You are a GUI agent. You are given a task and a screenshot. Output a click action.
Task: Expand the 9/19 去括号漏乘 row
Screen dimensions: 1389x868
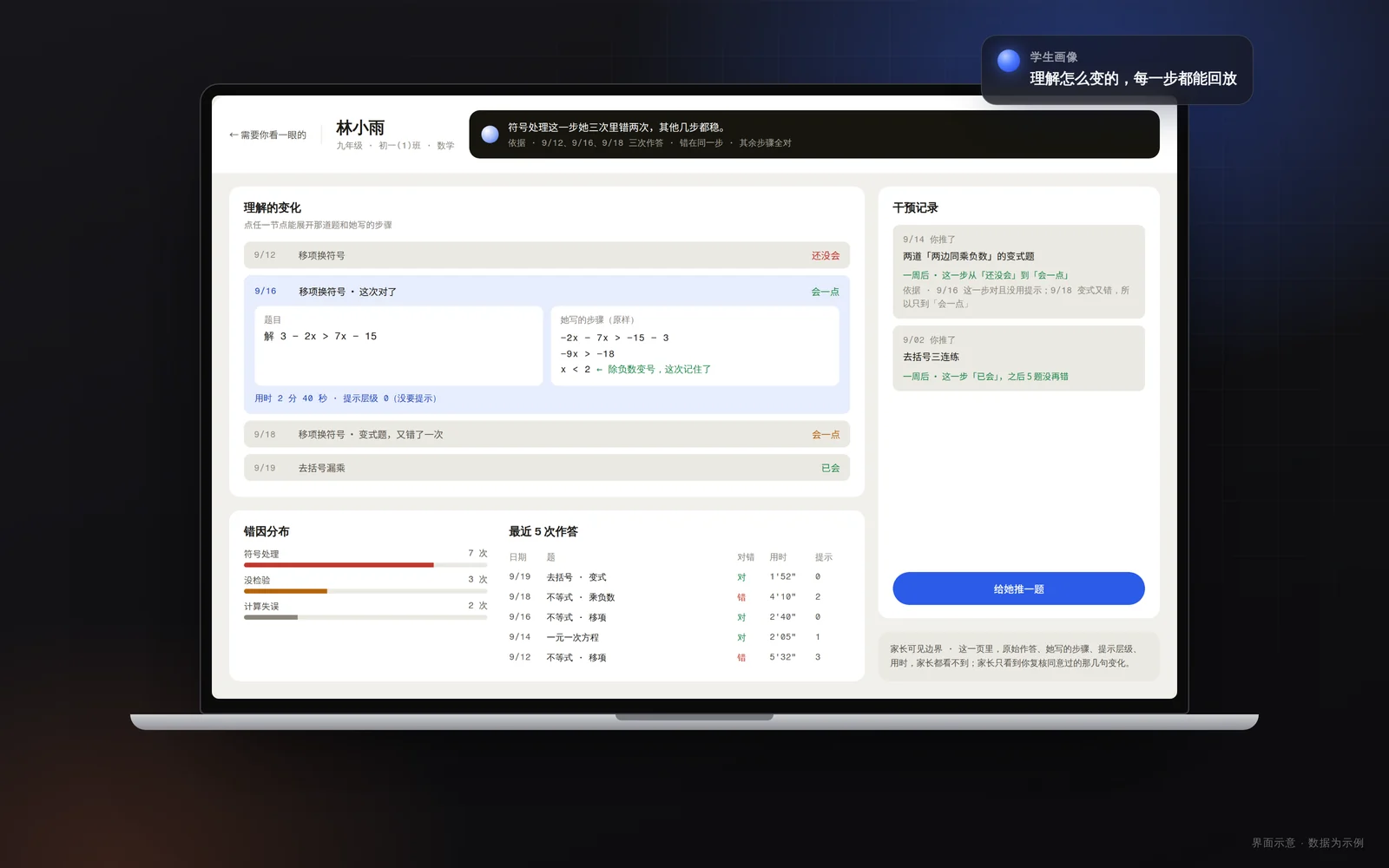(x=547, y=468)
